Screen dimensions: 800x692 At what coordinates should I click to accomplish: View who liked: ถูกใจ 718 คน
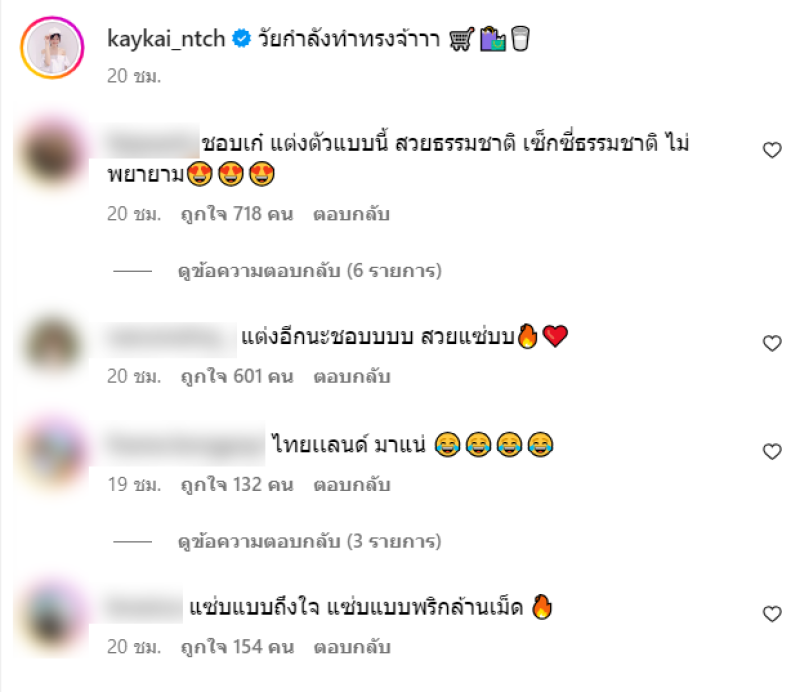[x=237, y=214]
